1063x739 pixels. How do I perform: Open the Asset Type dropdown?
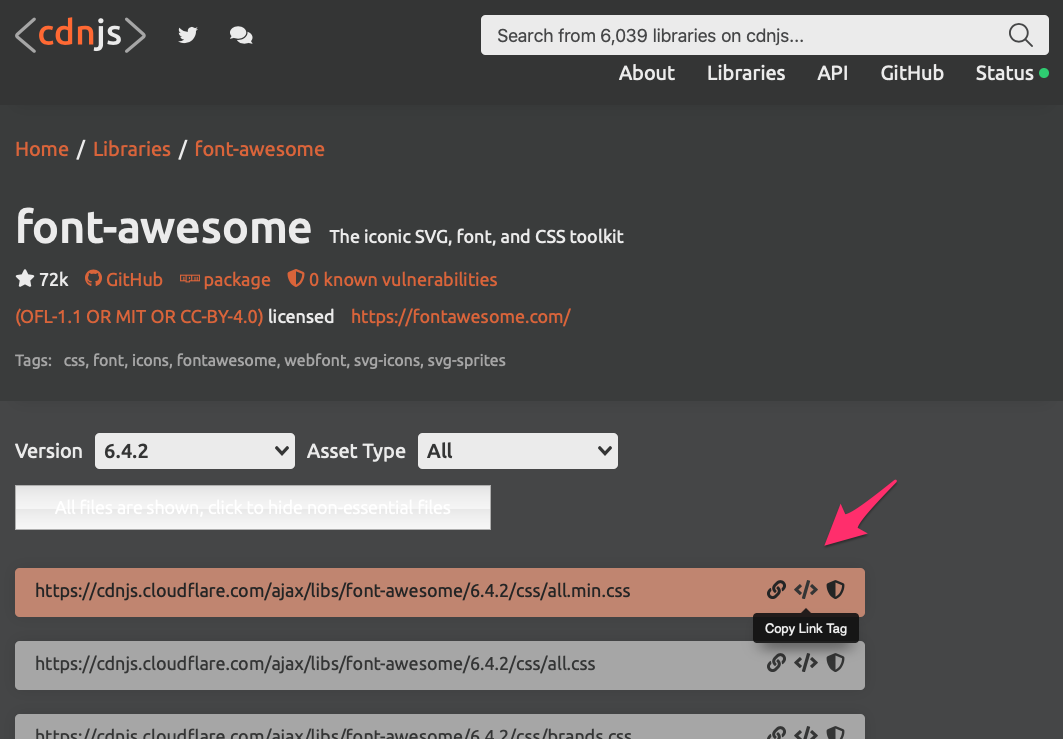(x=517, y=451)
